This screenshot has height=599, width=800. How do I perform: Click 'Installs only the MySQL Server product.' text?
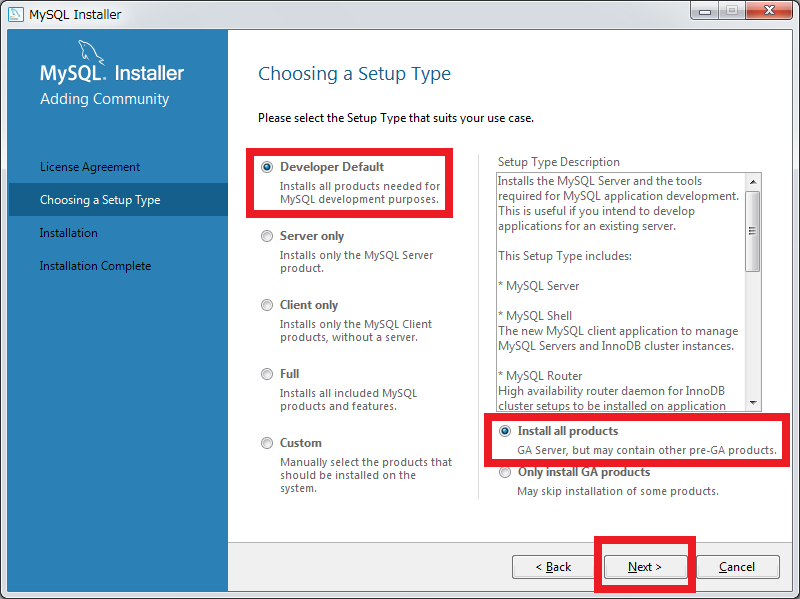(x=356, y=262)
